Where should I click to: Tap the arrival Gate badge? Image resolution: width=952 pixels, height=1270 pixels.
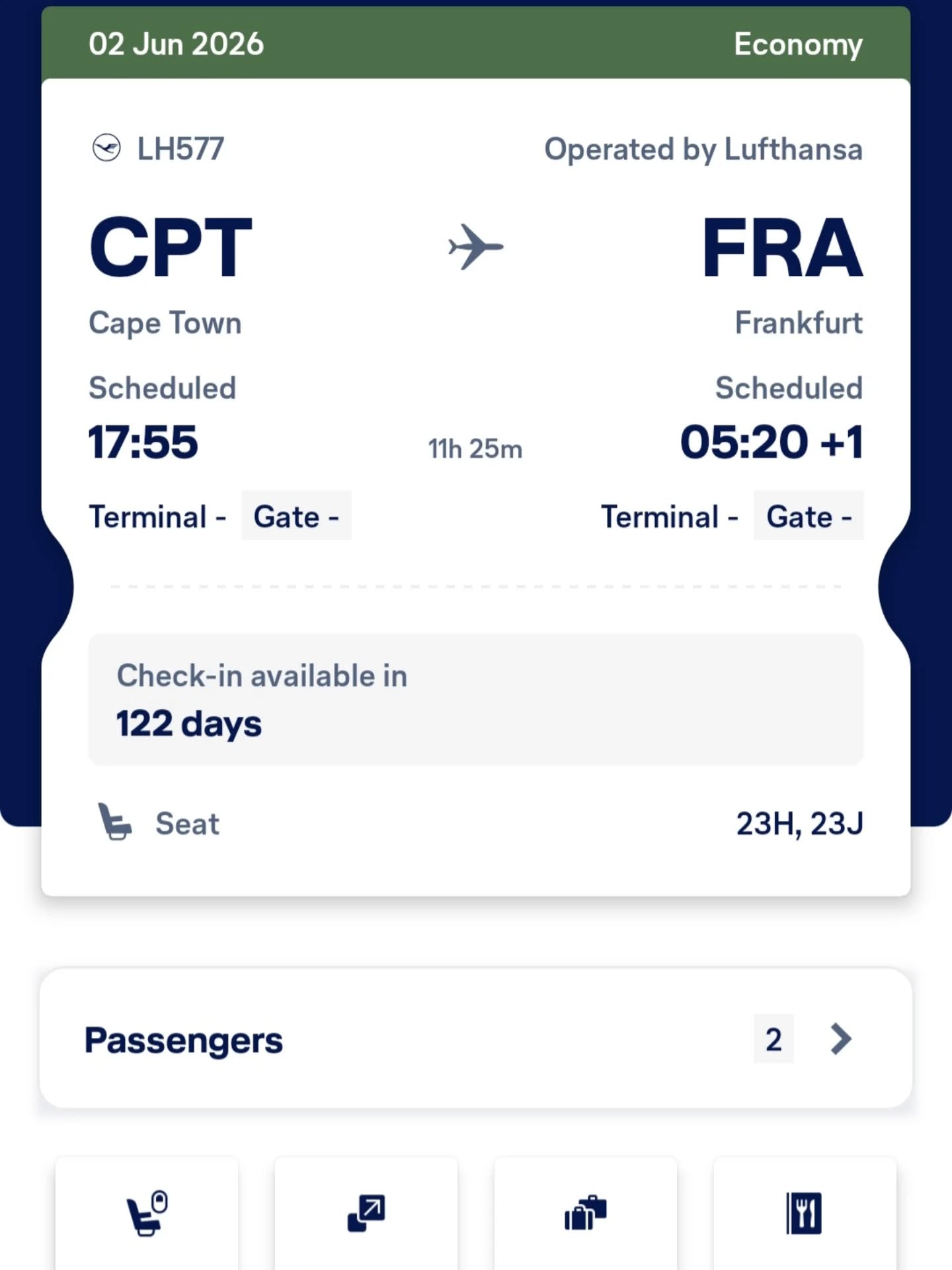click(809, 516)
